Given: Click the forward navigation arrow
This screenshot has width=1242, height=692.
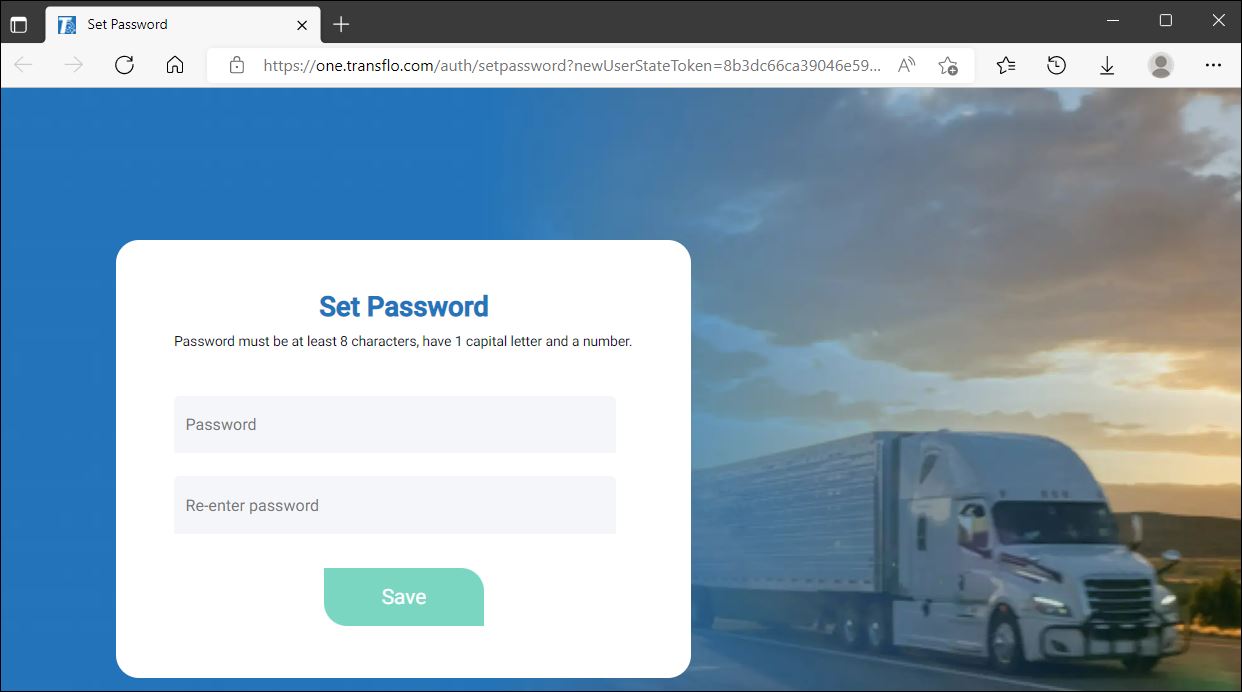Looking at the screenshot, I should click(73, 65).
